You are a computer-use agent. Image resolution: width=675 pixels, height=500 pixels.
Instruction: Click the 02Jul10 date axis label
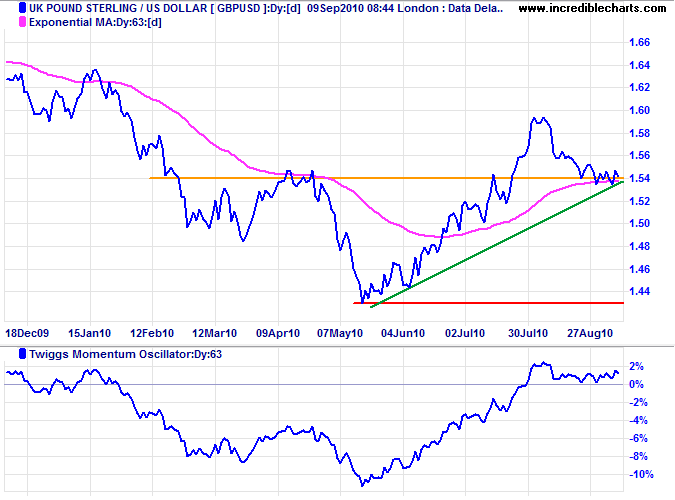tap(465, 333)
